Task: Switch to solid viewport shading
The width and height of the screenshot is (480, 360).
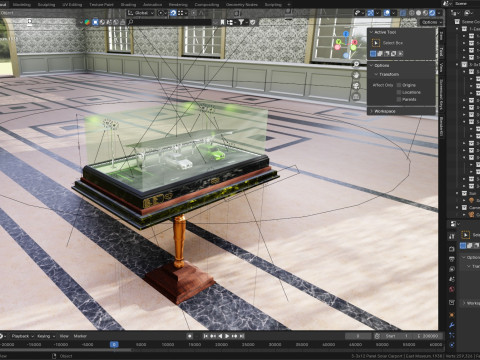Action: coord(419,13)
